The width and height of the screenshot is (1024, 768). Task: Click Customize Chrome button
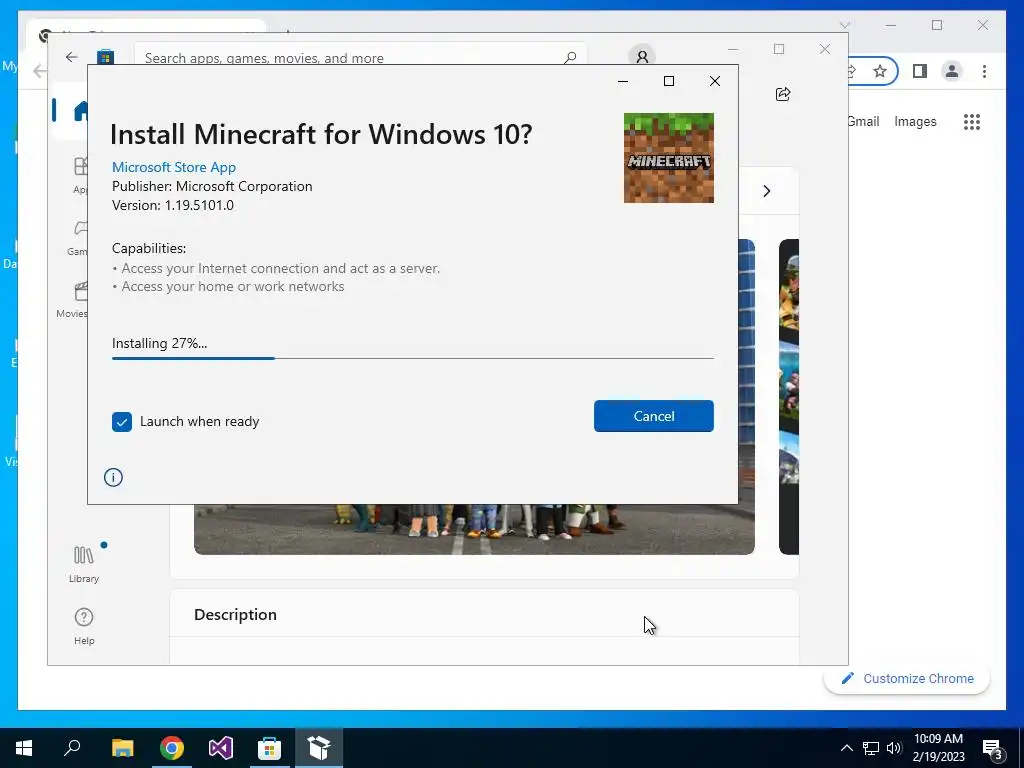point(907,679)
